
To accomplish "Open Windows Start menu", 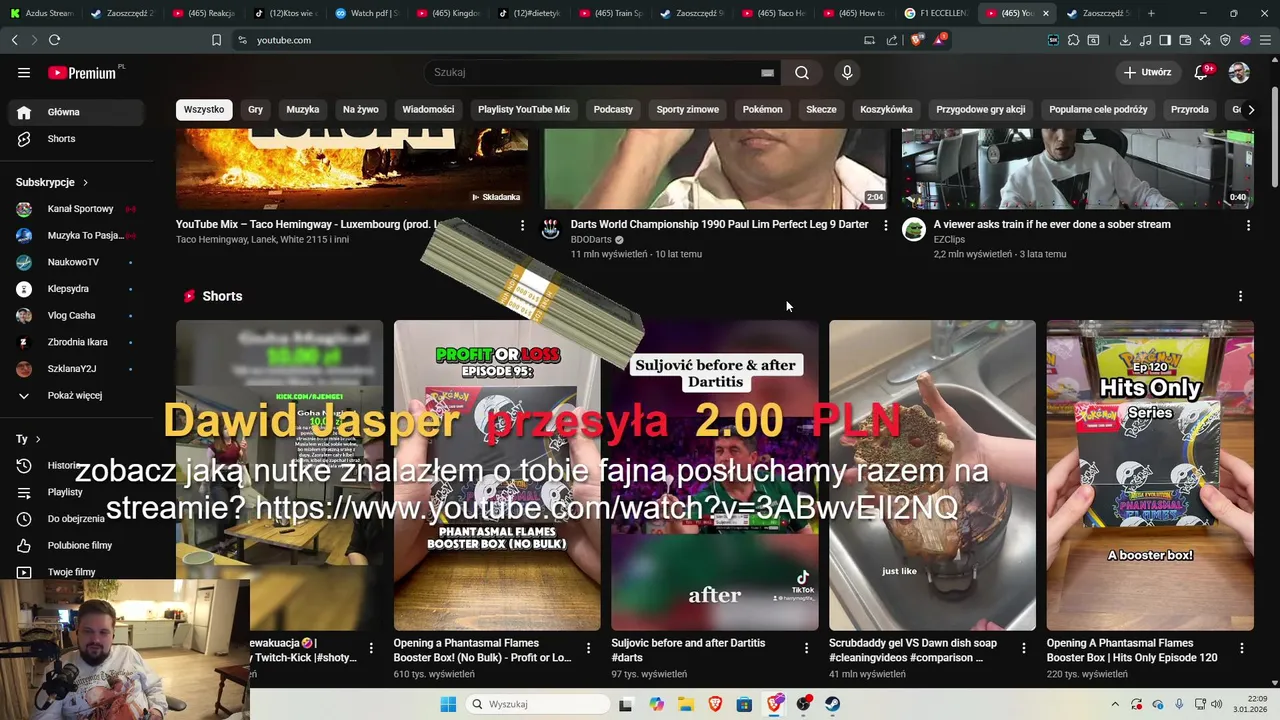I will [448, 704].
